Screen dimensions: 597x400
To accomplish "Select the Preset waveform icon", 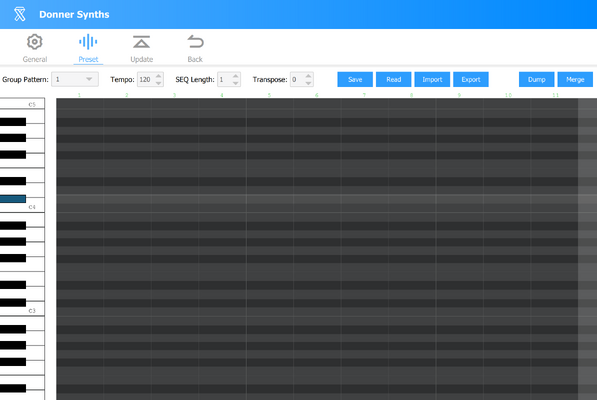I will [88, 42].
